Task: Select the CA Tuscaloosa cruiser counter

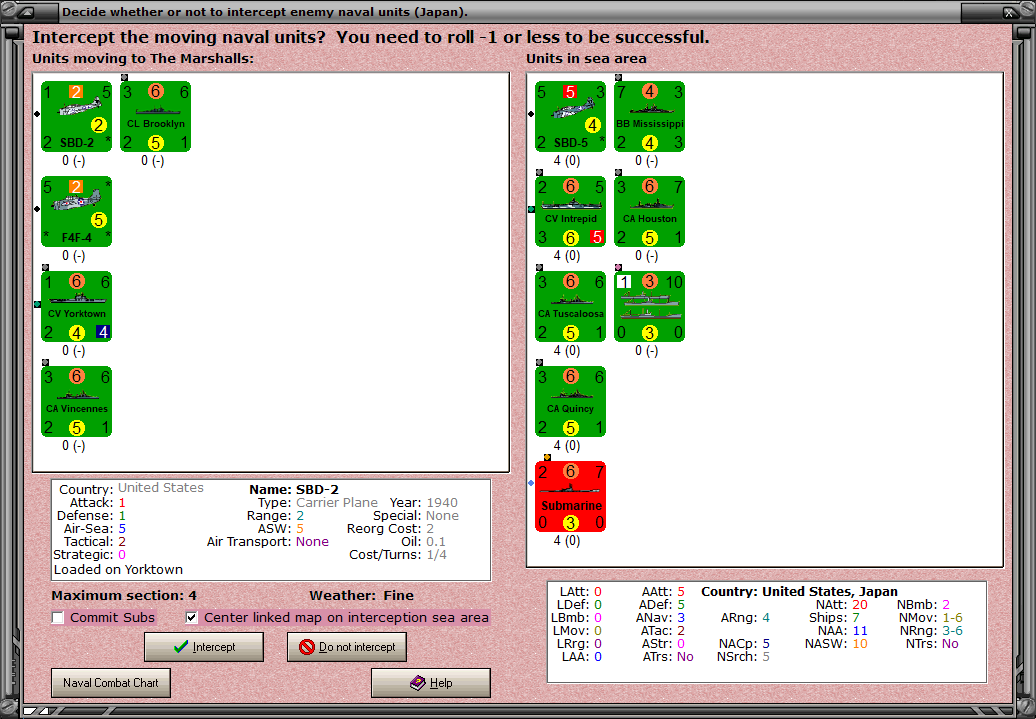Action: (x=570, y=307)
